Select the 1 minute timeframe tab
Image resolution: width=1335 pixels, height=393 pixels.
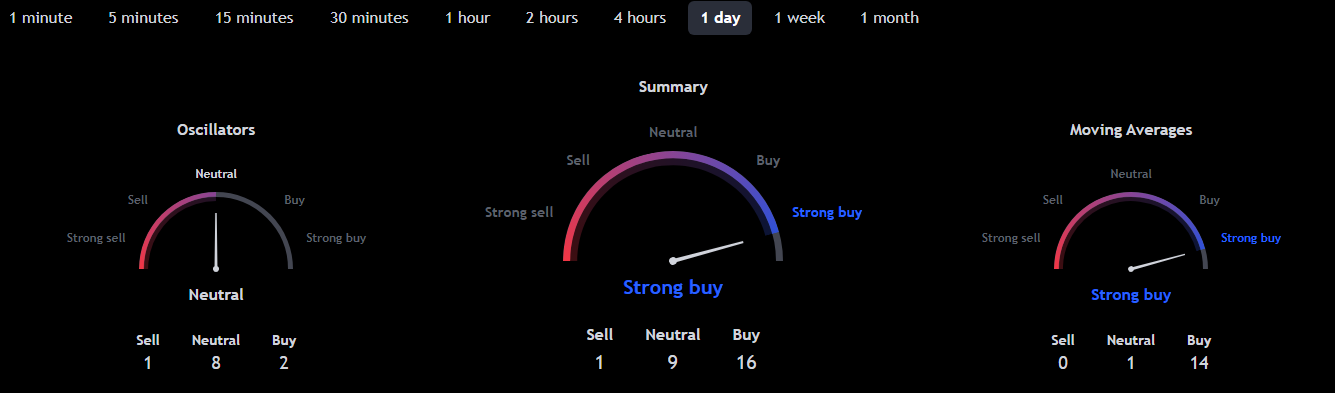[x=41, y=18]
